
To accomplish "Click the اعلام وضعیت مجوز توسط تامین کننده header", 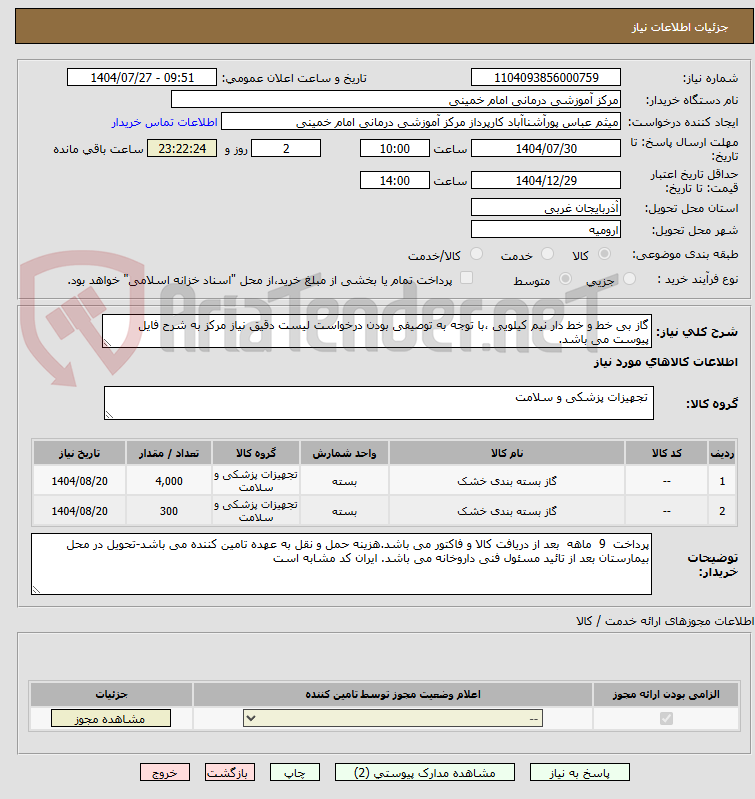I will [x=393, y=695].
